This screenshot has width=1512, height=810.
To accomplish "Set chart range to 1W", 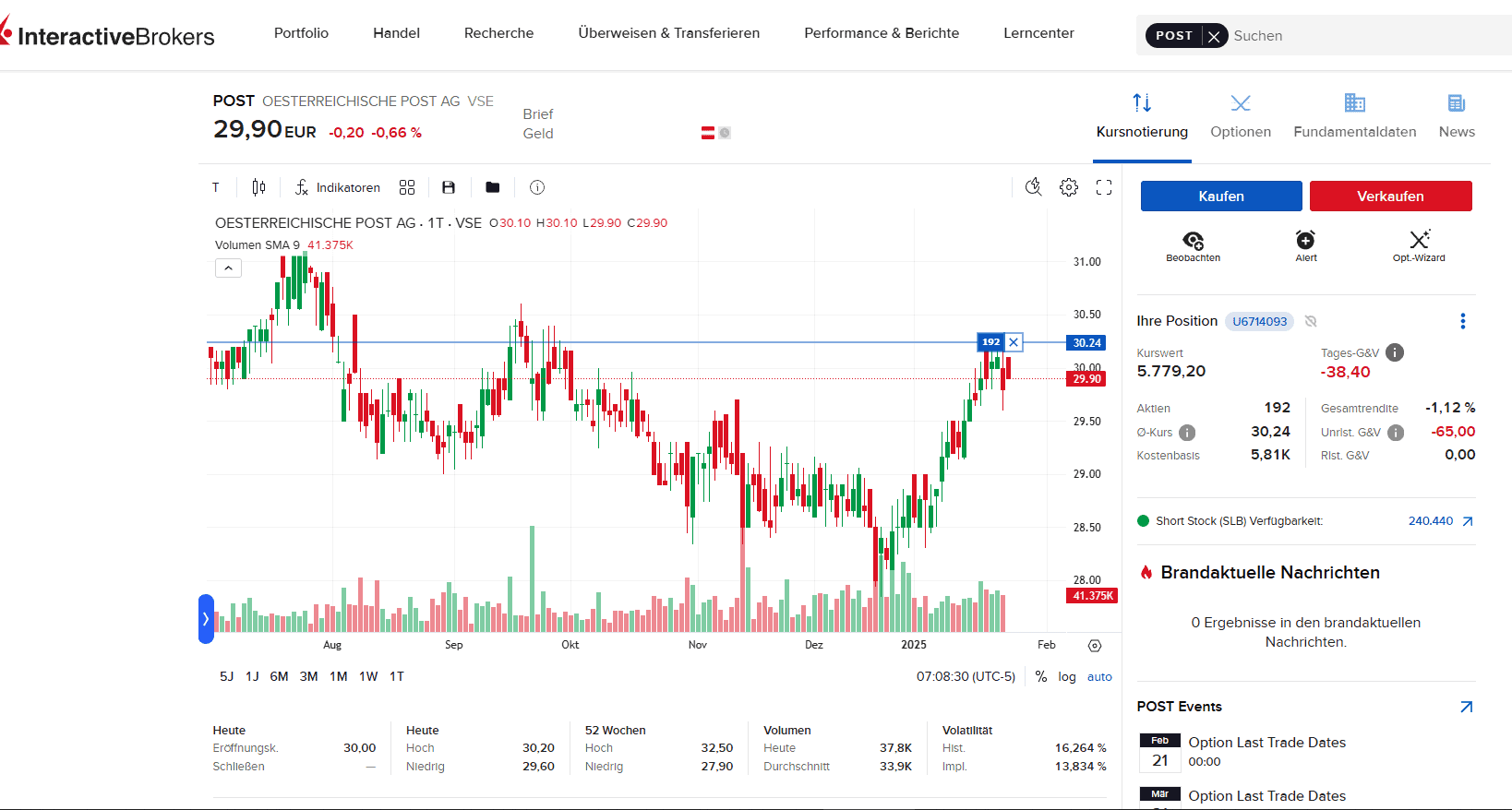I will click(x=368, y=676).
